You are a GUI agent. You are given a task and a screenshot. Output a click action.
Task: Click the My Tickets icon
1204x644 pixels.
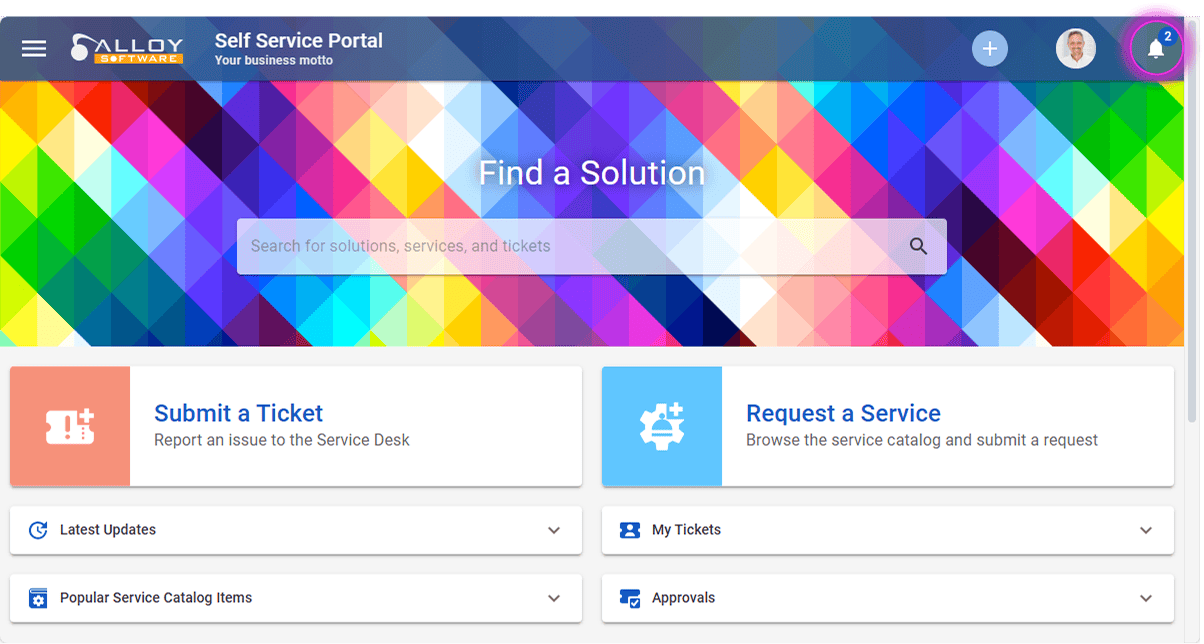click(630, 530)
